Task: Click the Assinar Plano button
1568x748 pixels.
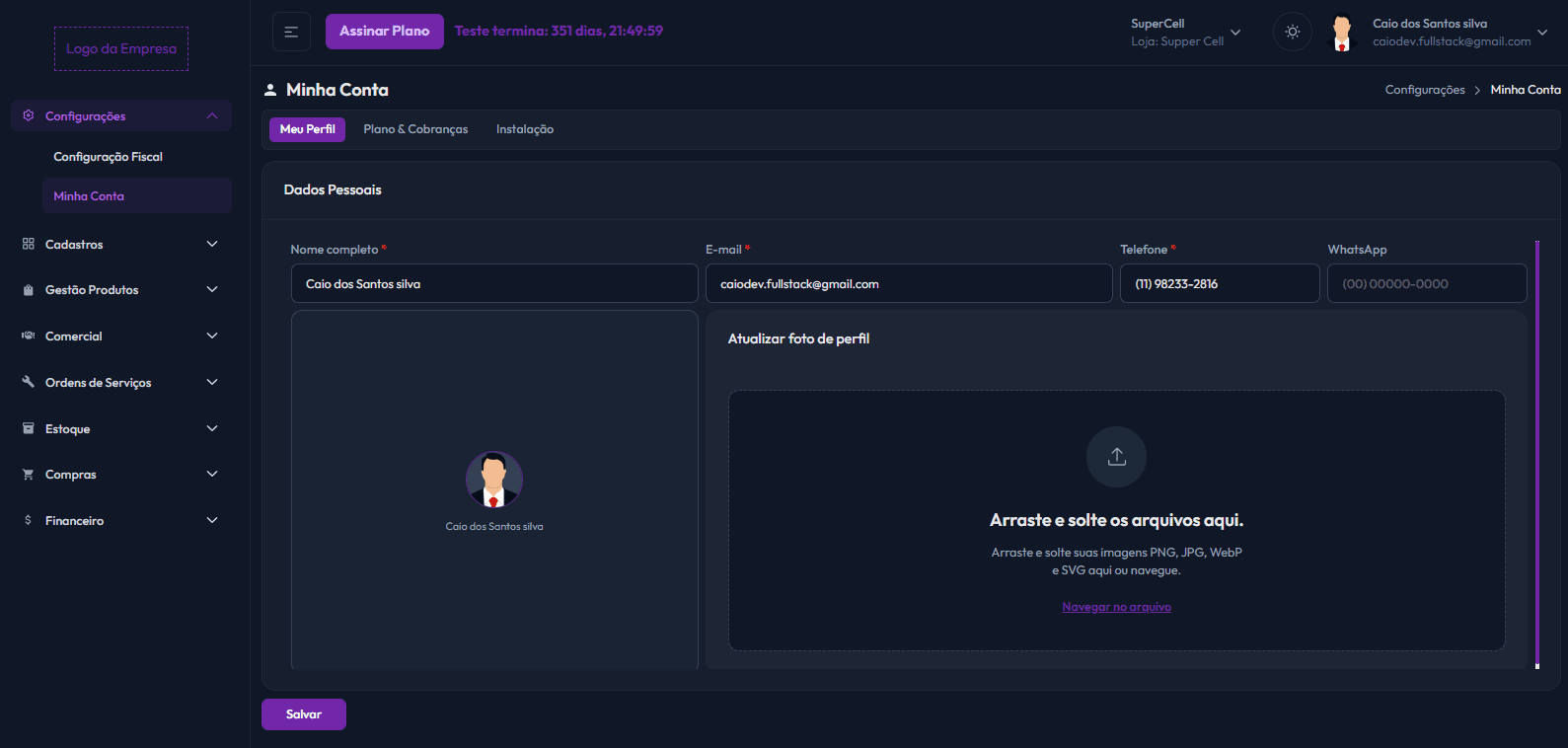Action: (384, 32)
